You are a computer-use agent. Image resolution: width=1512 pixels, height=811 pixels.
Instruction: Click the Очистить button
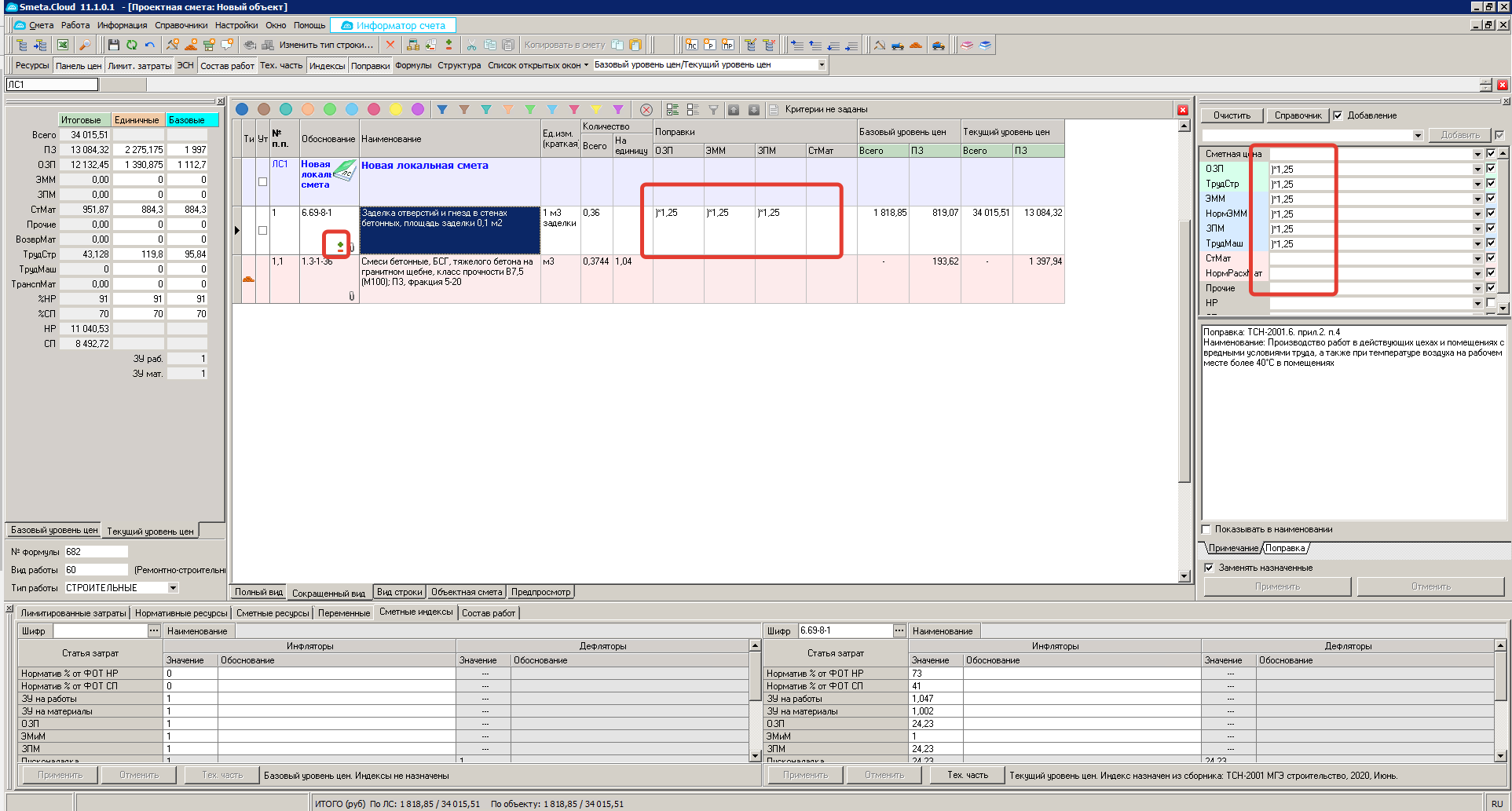(1232, 115)
